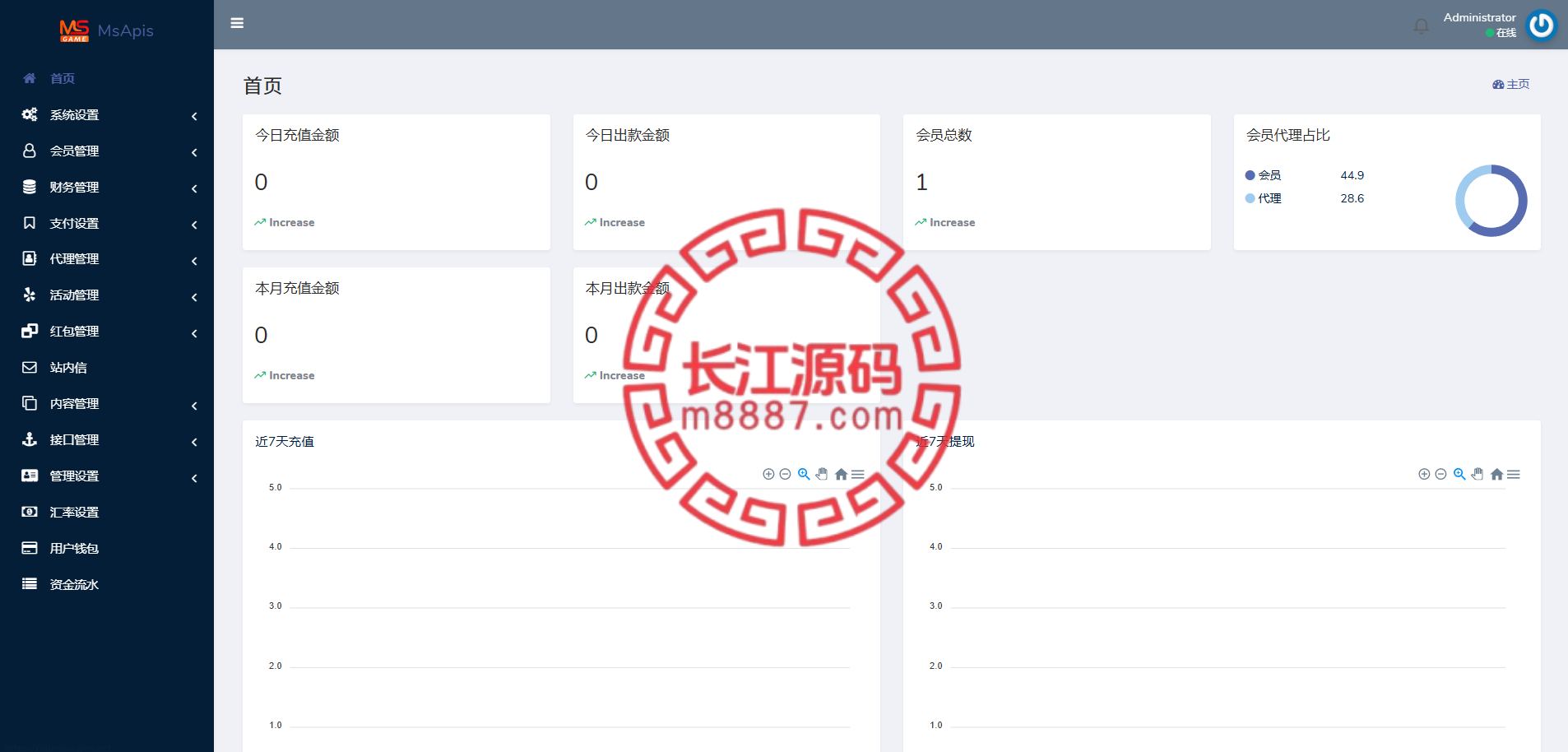Expand the 财务管理 chevron
The width and height of the screenshot is (1568, 752).
click(x=194, y=188)
